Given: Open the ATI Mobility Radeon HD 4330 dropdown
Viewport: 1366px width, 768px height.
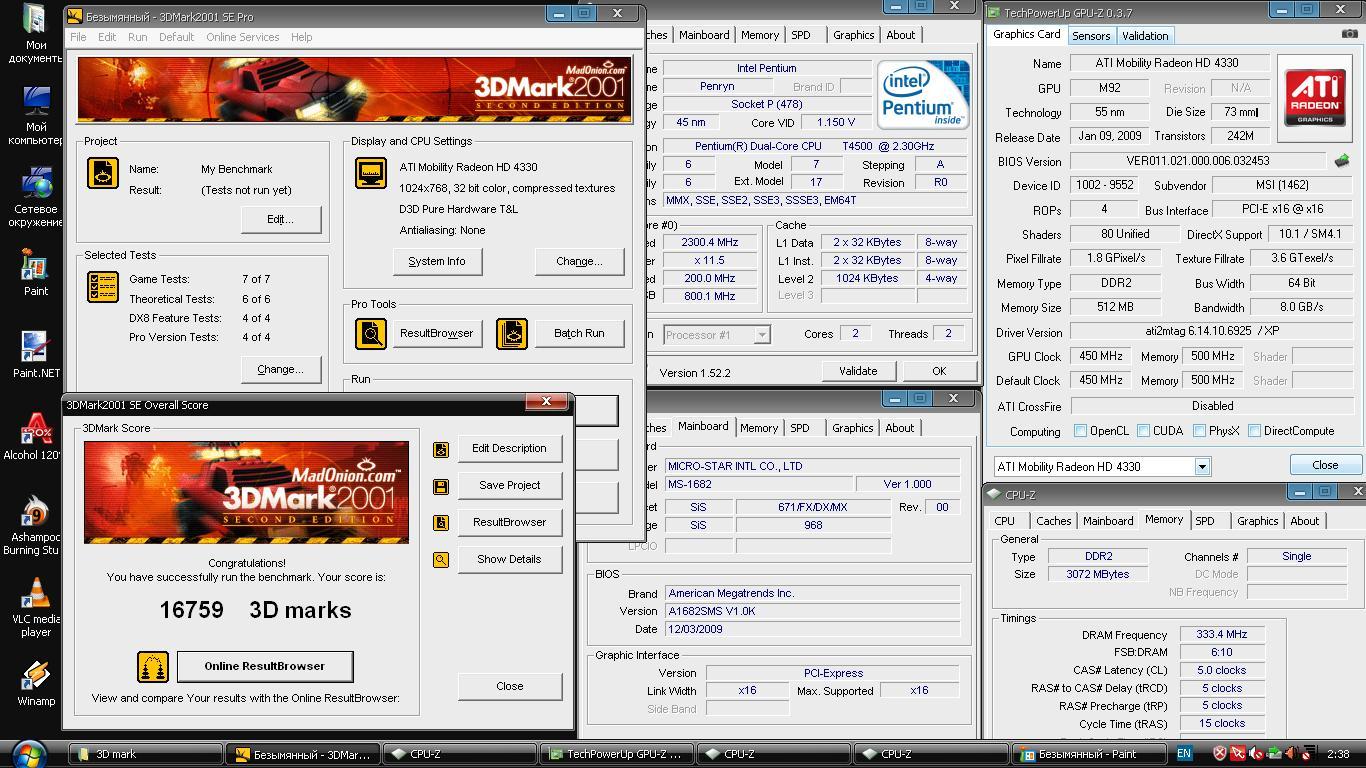Looking at the screenshot, I should click(x=1202, y=467).
